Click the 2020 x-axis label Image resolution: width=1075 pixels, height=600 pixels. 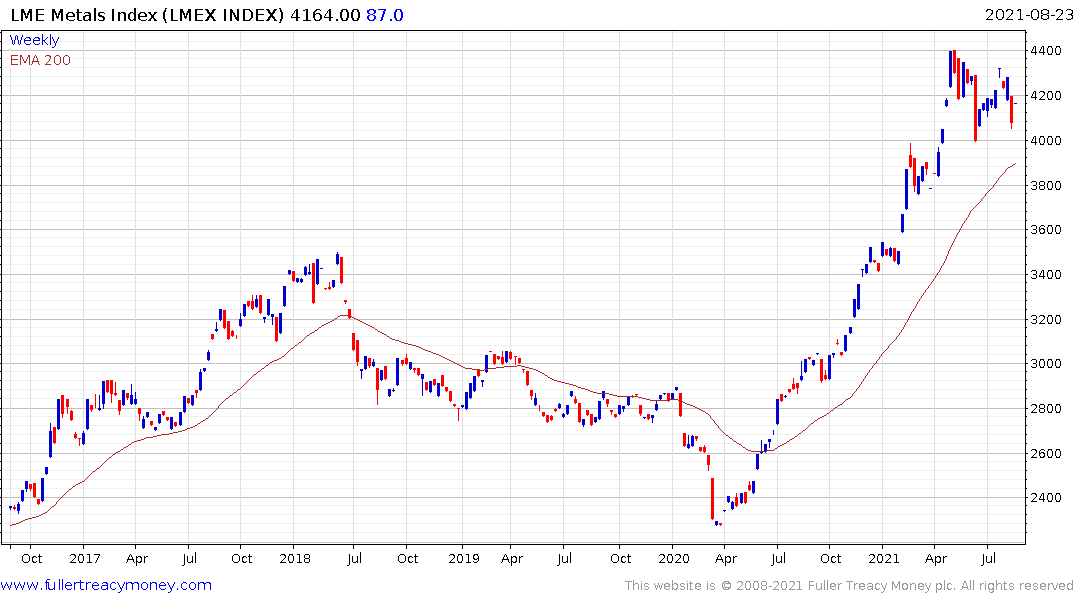tap(674, 558)
